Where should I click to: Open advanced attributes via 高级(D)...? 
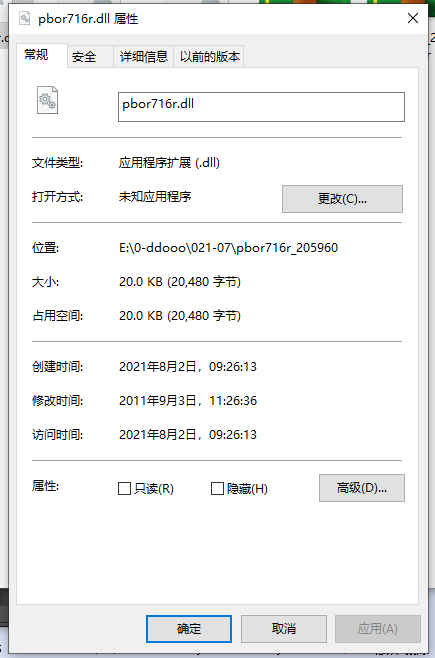pos(362,488)
